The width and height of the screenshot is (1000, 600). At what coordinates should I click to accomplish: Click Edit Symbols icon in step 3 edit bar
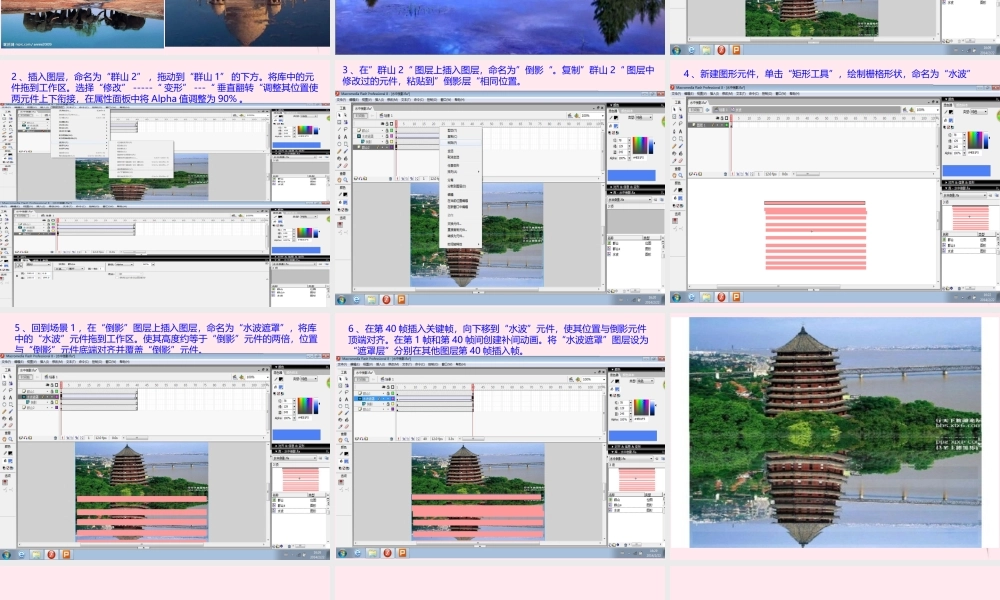577,115
